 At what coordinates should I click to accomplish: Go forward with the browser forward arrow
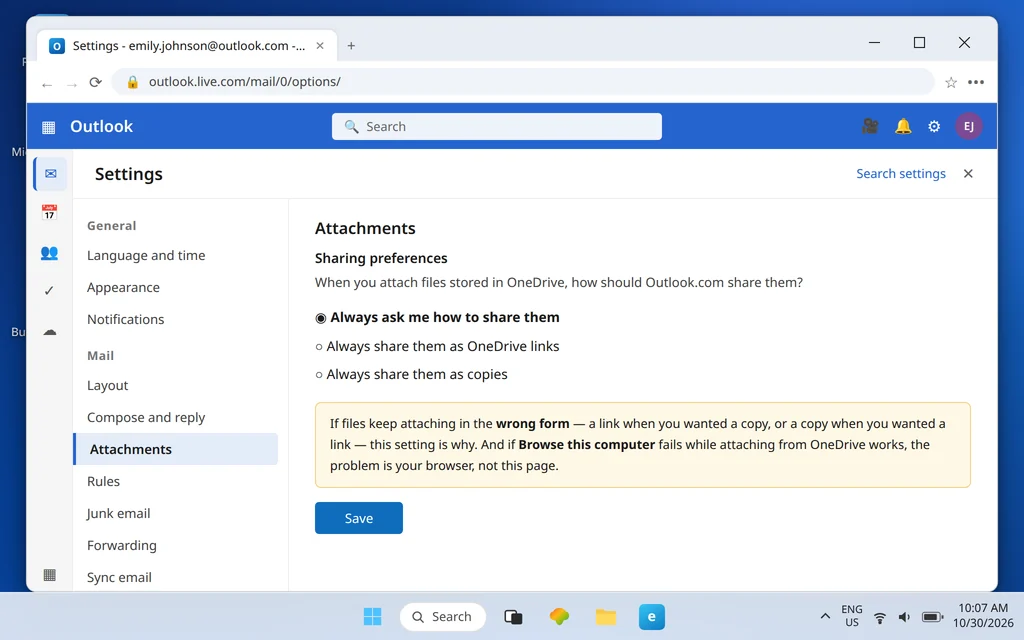[72, 84]
